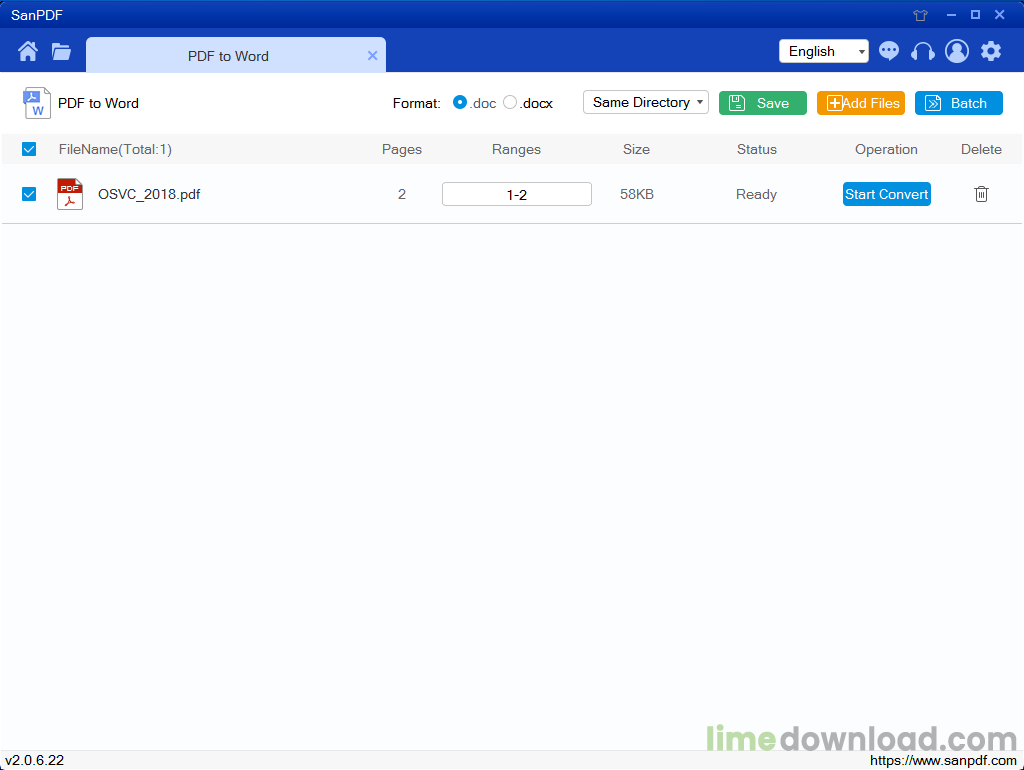Viewport: 1024px width, 770px height.
Task: Click the Status column header
Action: pos(757,150)
